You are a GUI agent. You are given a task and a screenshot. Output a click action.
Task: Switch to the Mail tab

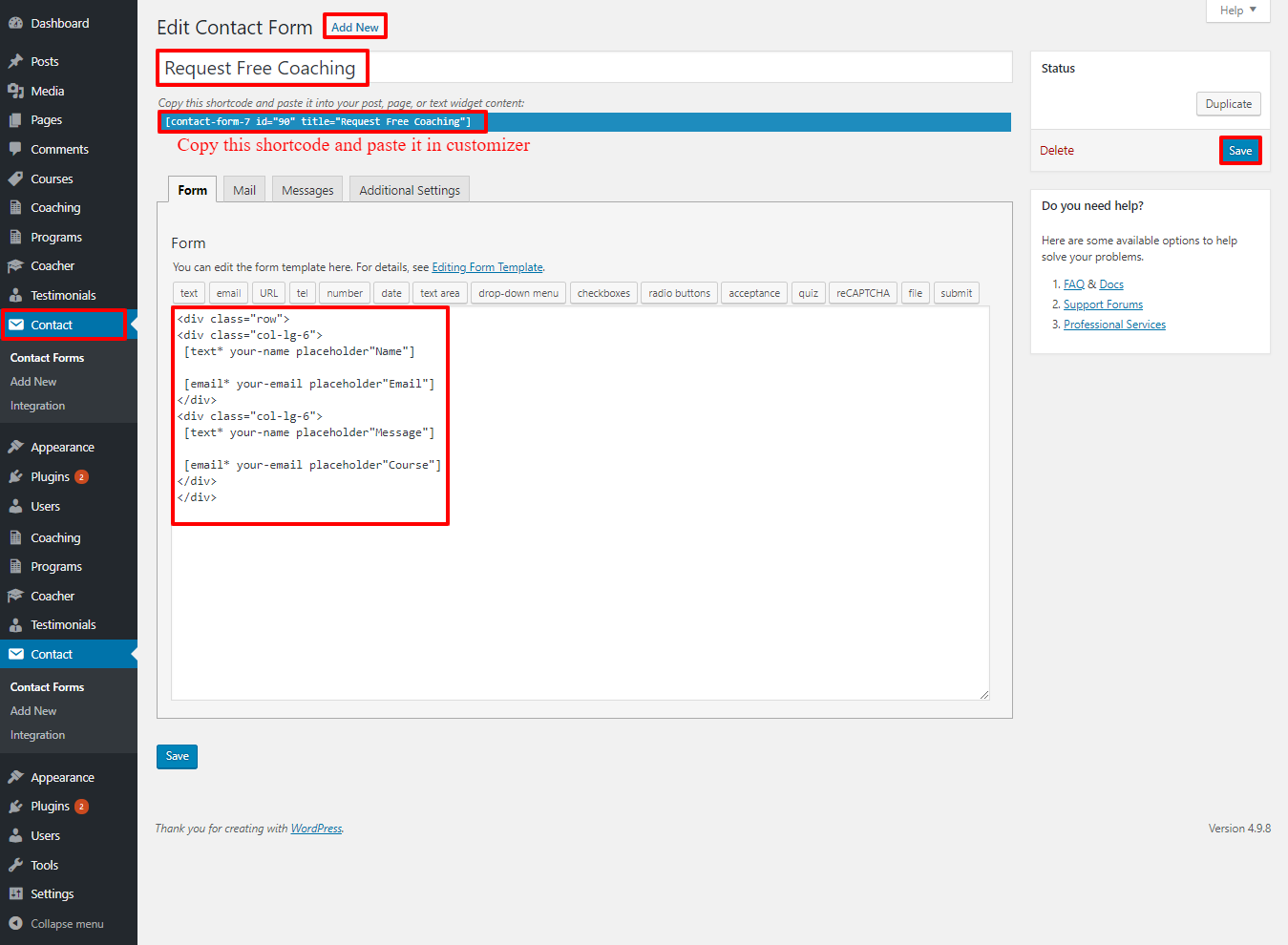(244, 190)
